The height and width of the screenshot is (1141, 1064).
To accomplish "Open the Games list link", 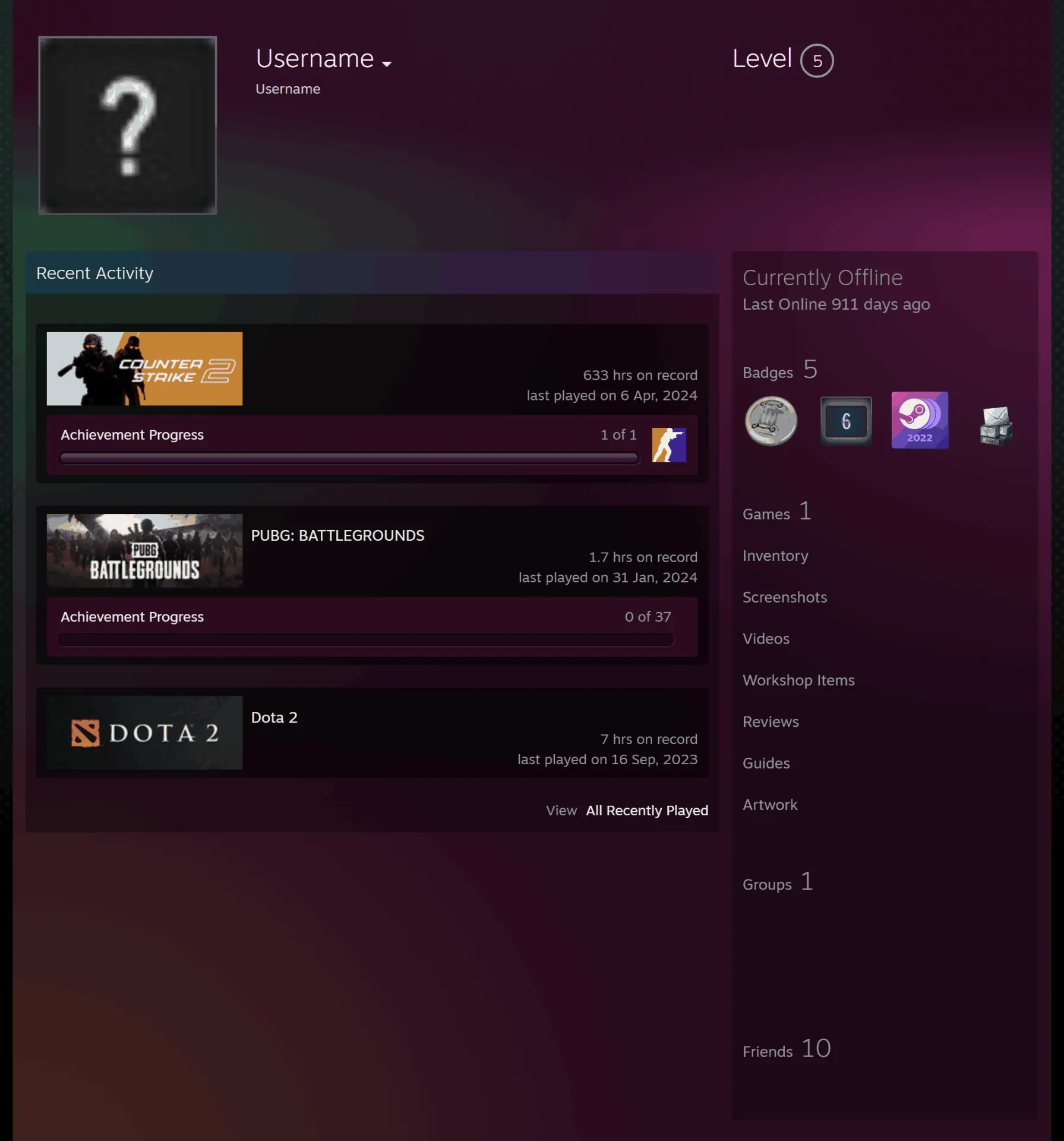I will (777, 512).
